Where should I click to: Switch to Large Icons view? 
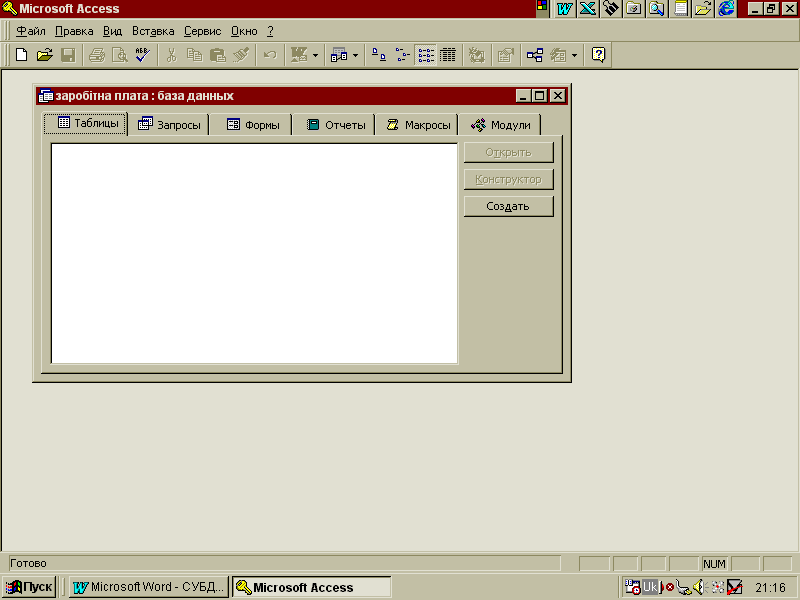(x=379, y=55)
